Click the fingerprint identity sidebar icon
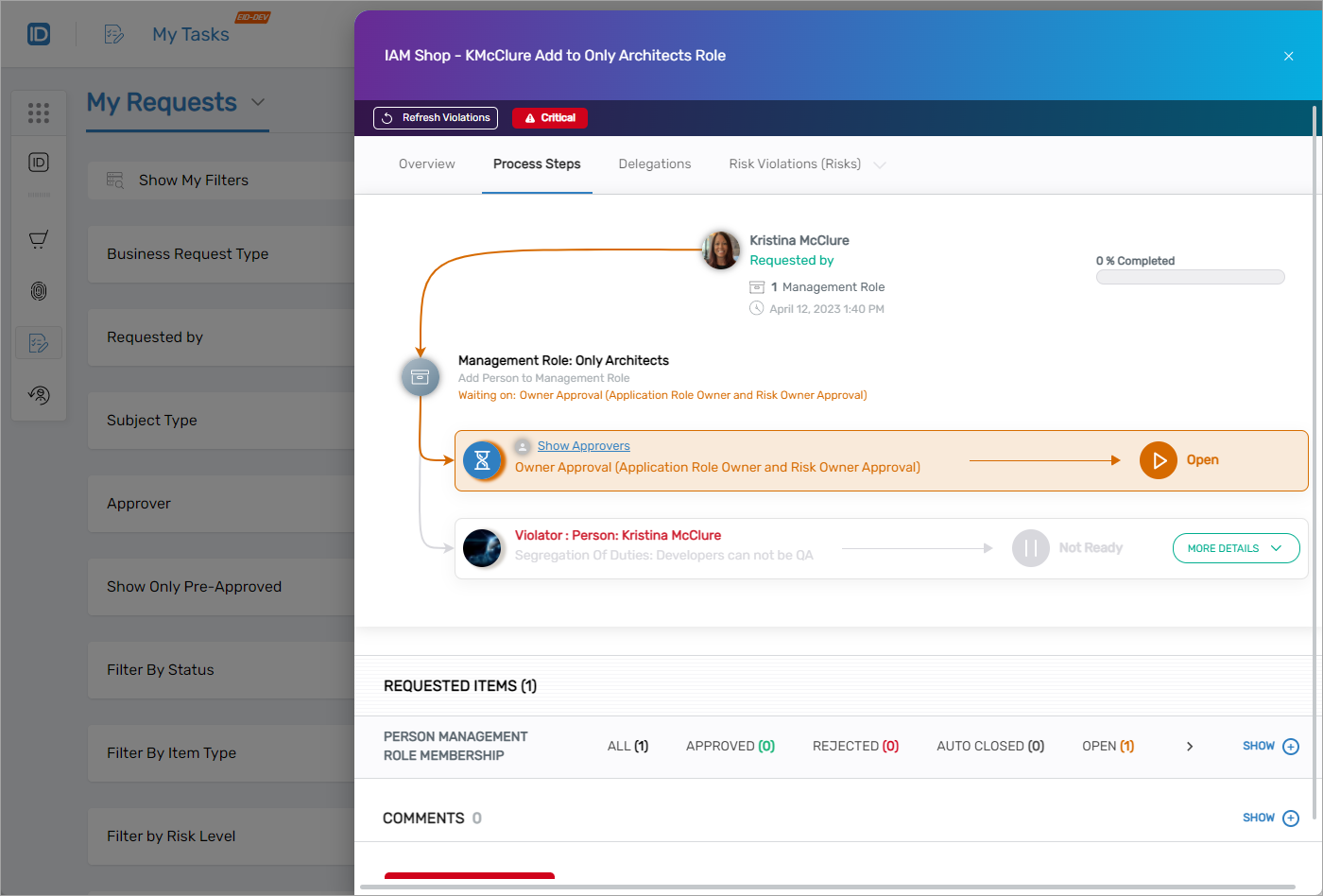The image size is (1323, 896). tap(38, 291)
